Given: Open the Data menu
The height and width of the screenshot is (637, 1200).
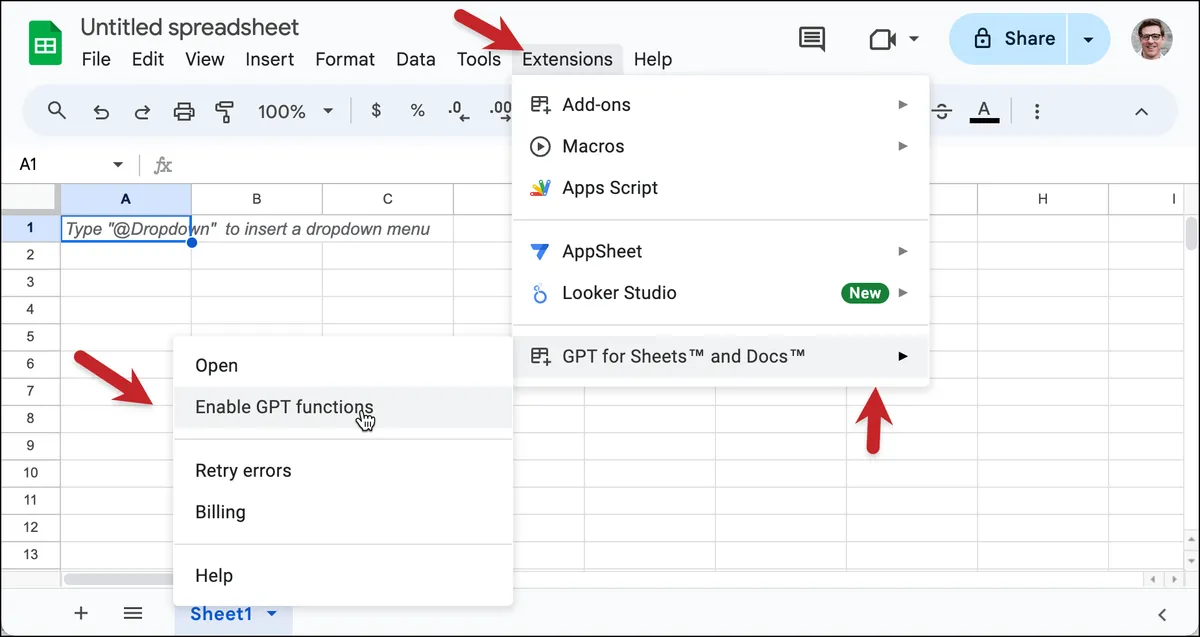Looking at the screenshot, I should point(416,59).
